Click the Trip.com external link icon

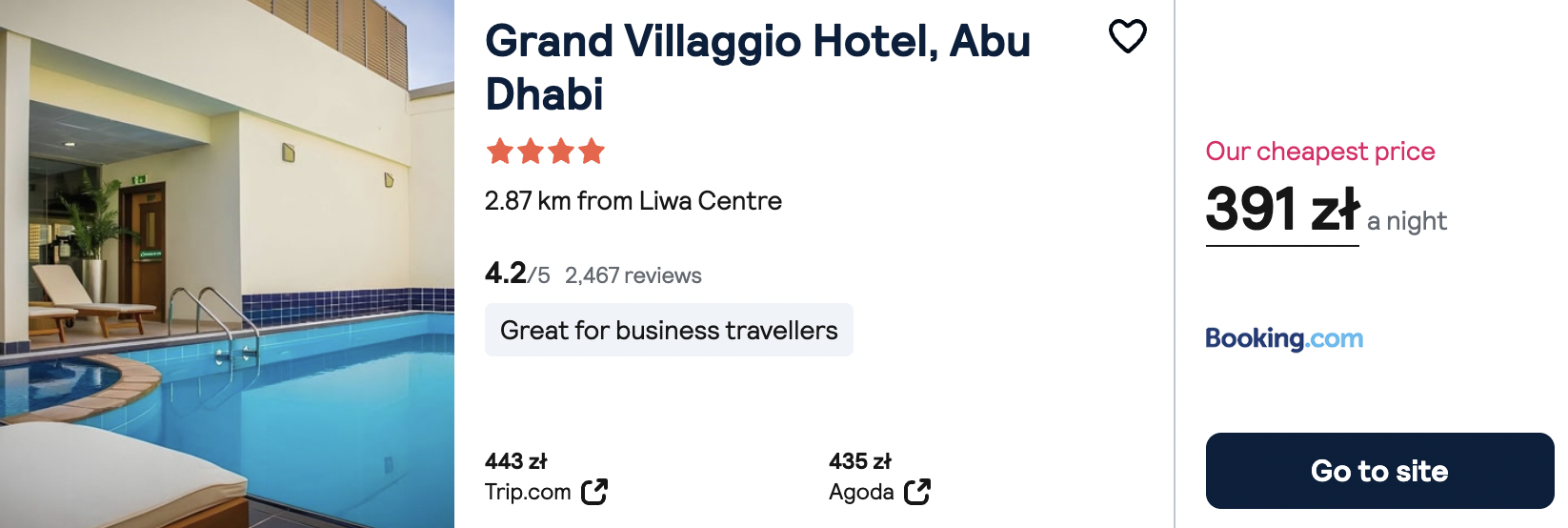(594, 492)
